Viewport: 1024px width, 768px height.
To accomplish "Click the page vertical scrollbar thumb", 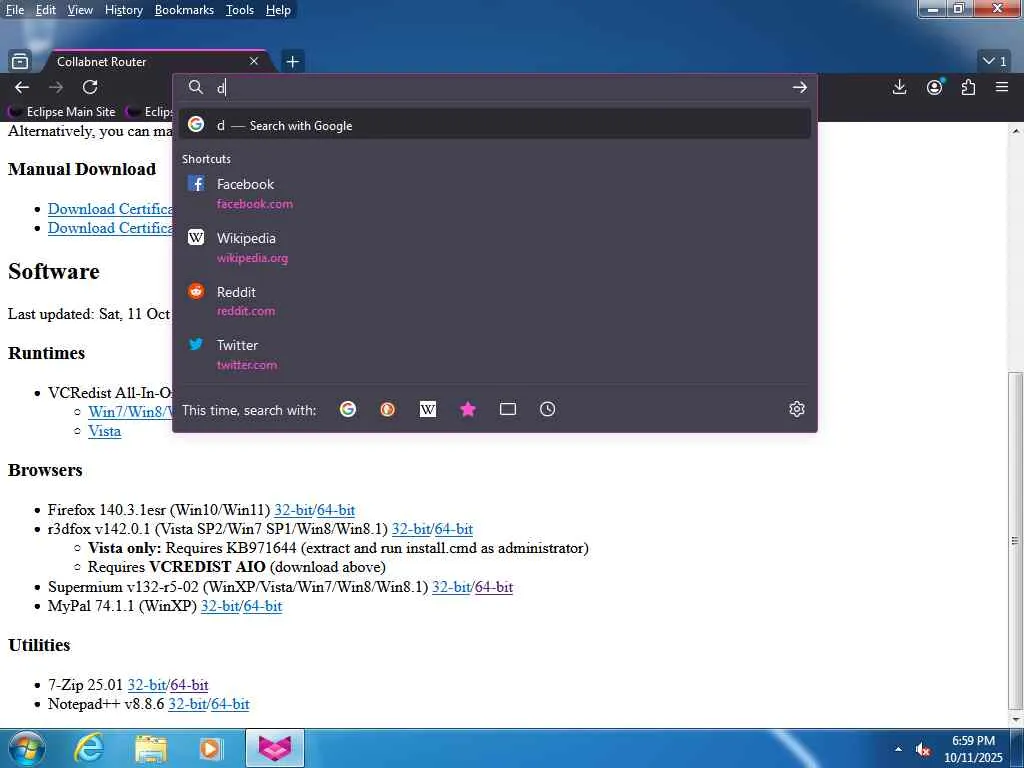I will (x=1016, y=540).
